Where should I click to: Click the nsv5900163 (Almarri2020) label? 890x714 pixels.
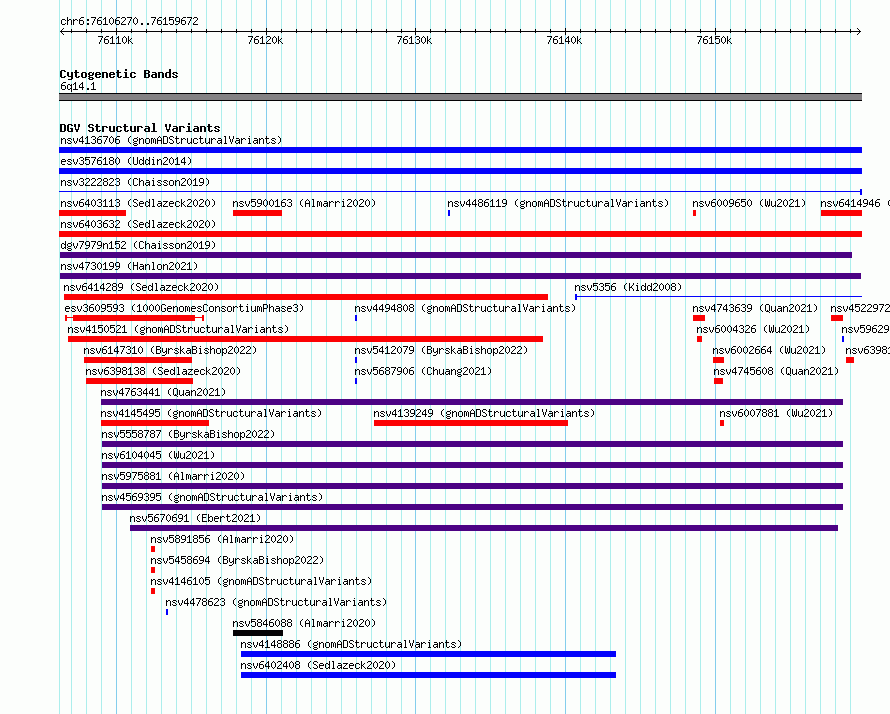(304, 203)
